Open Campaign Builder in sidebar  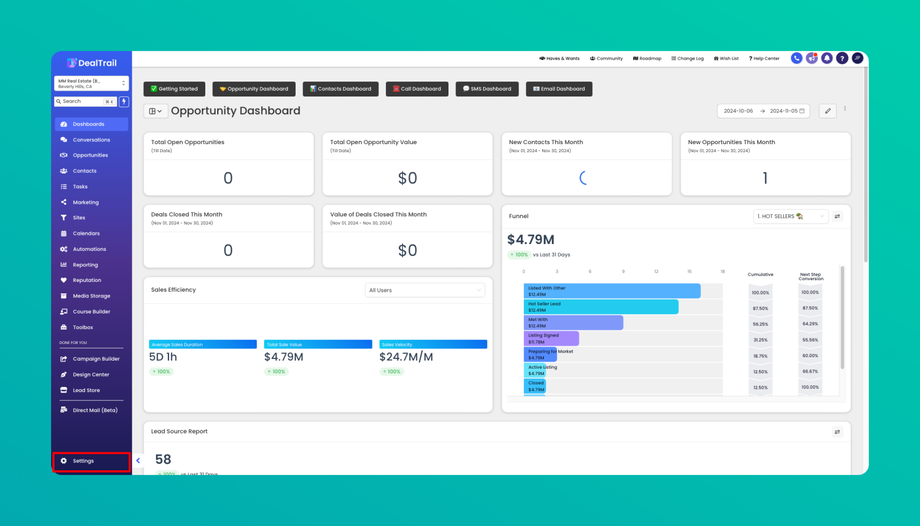coord(92,359)
